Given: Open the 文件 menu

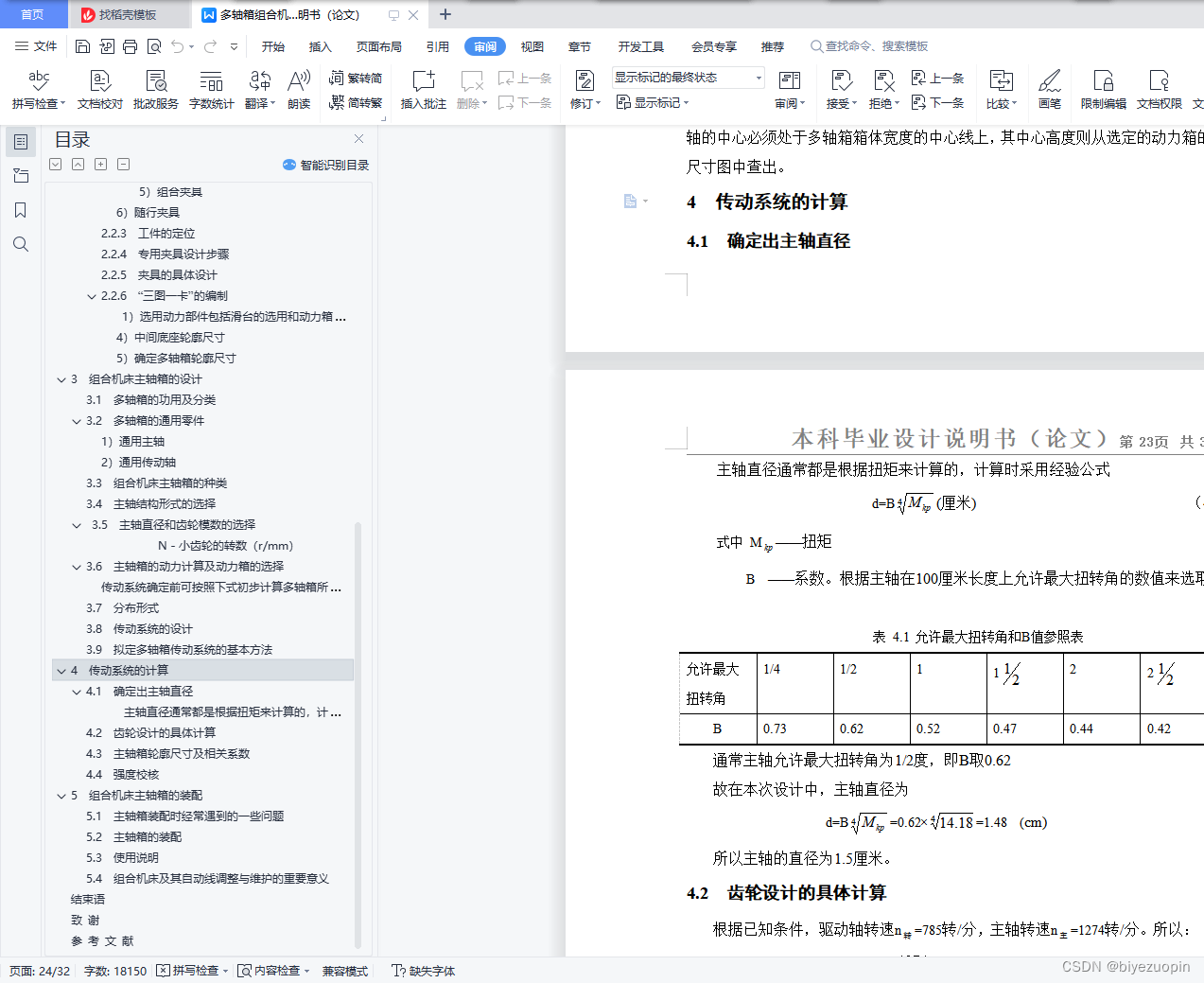Looking at the screenshot, I should (36, 46).
